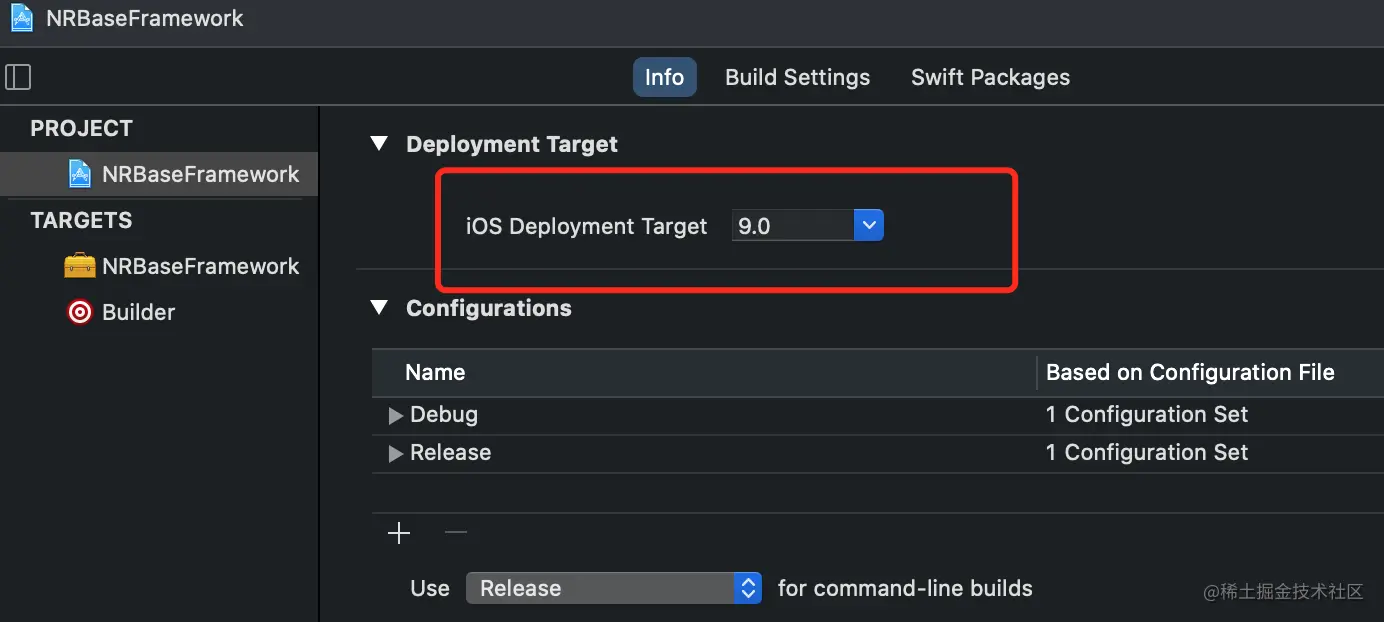
Task: Click the Based on Configuration File column header
Action: [1190, 373]
